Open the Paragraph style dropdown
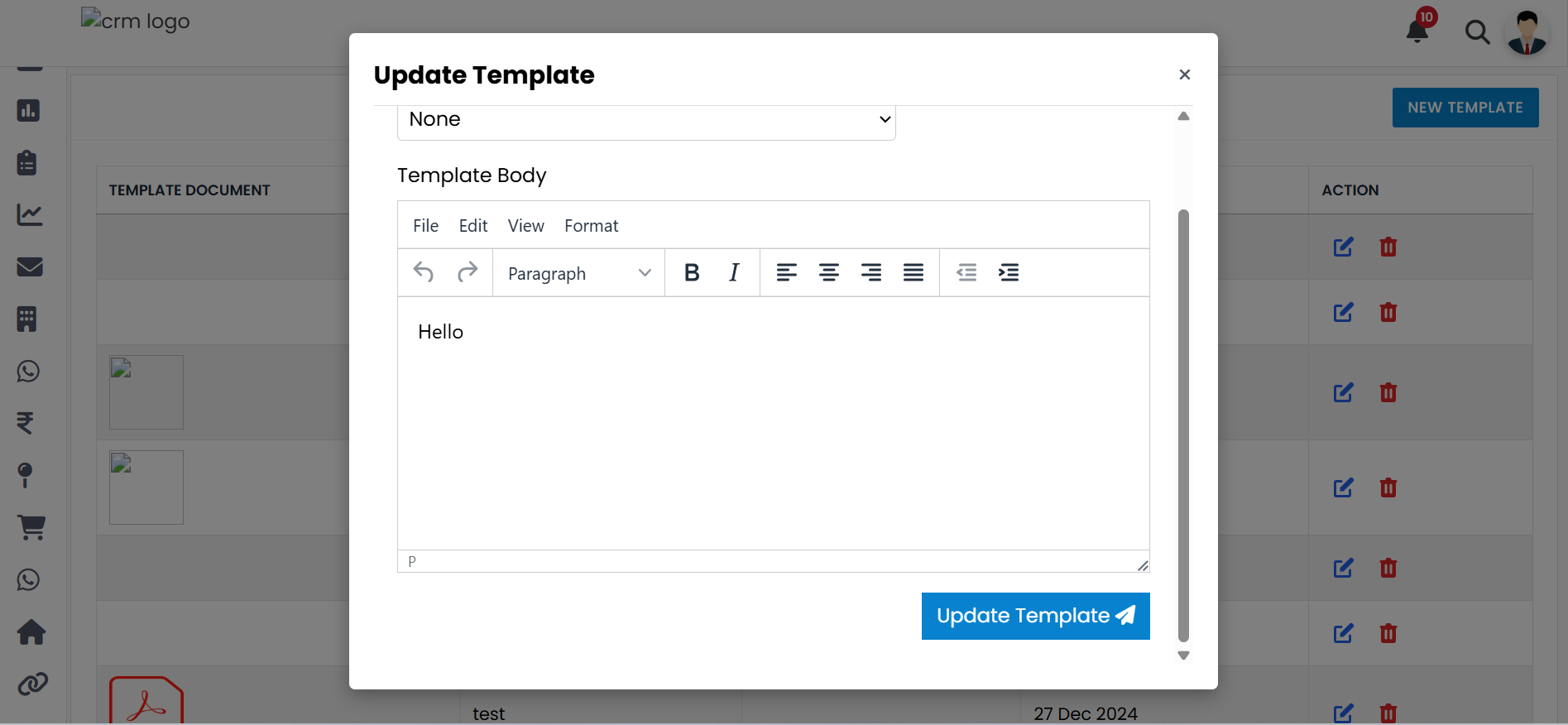Screen dimensions: 1568x725 tap(578, 272)
